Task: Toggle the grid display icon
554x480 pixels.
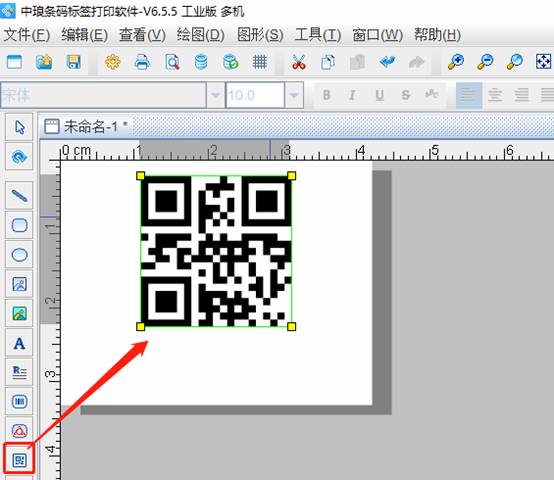Action: coord(260,62)
